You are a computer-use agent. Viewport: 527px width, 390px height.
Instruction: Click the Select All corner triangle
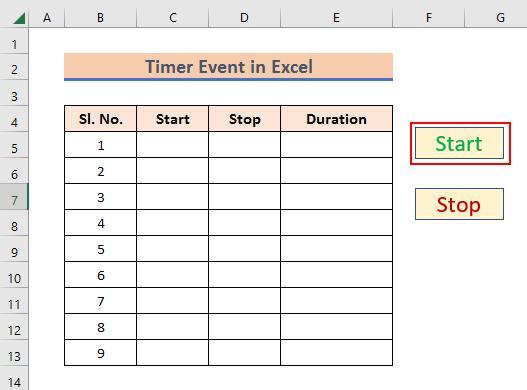point(19,18)
